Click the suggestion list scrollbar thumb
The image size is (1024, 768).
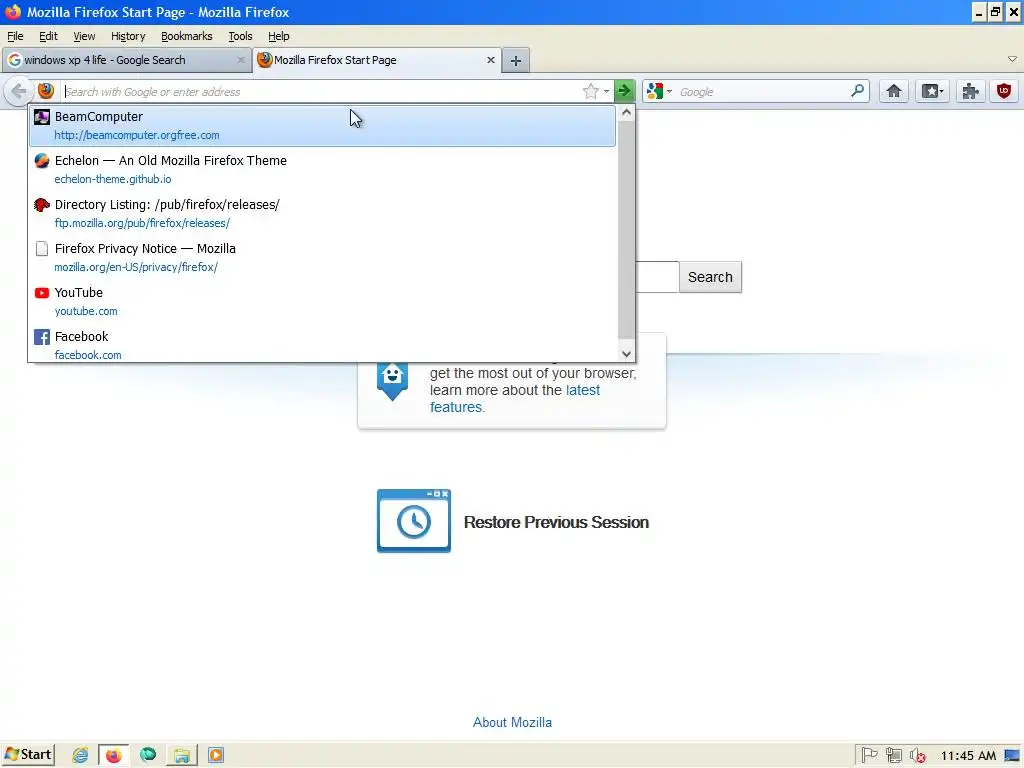(x=626, y=230)
